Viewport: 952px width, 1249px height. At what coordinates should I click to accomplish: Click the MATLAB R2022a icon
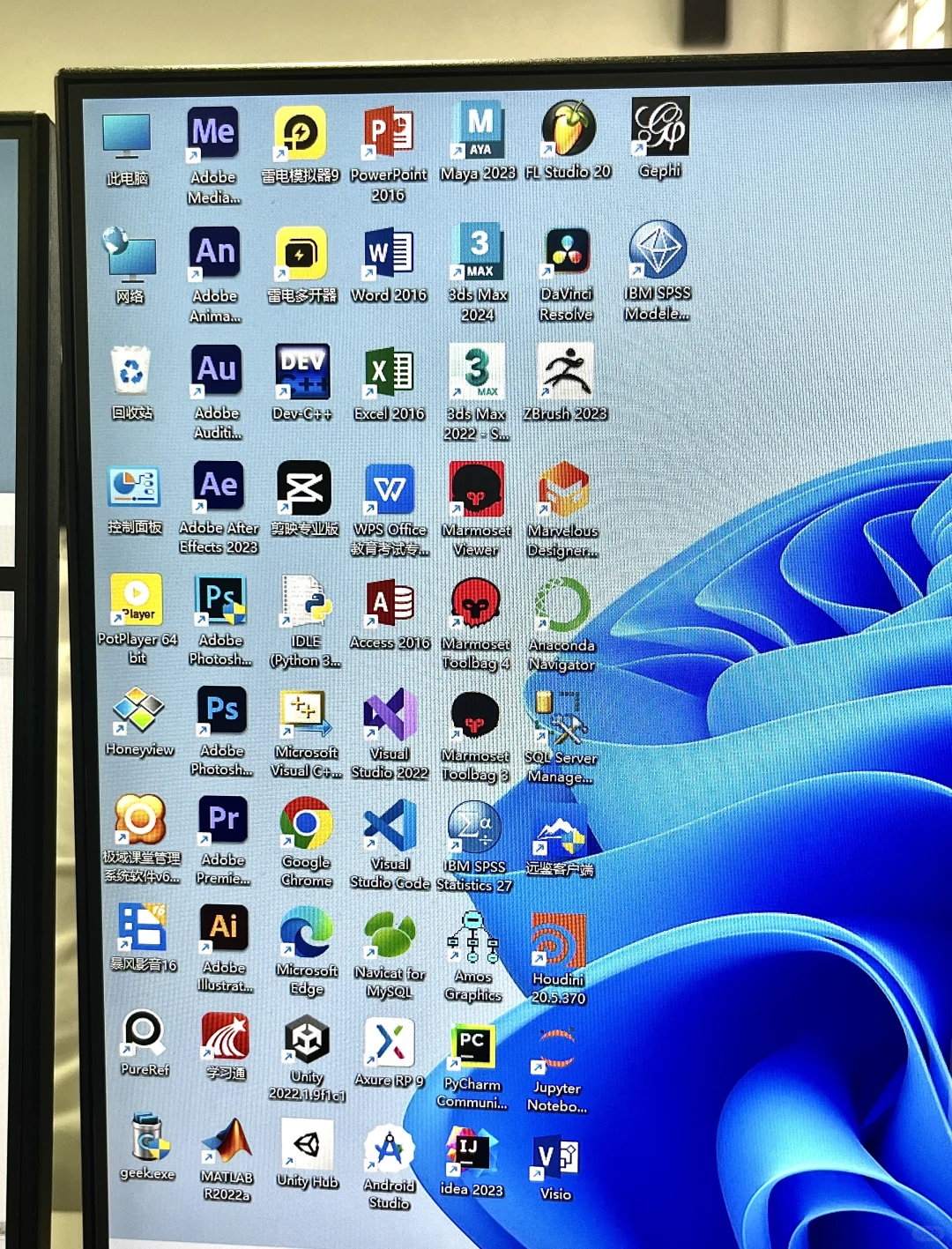[x=227, y=1141]
